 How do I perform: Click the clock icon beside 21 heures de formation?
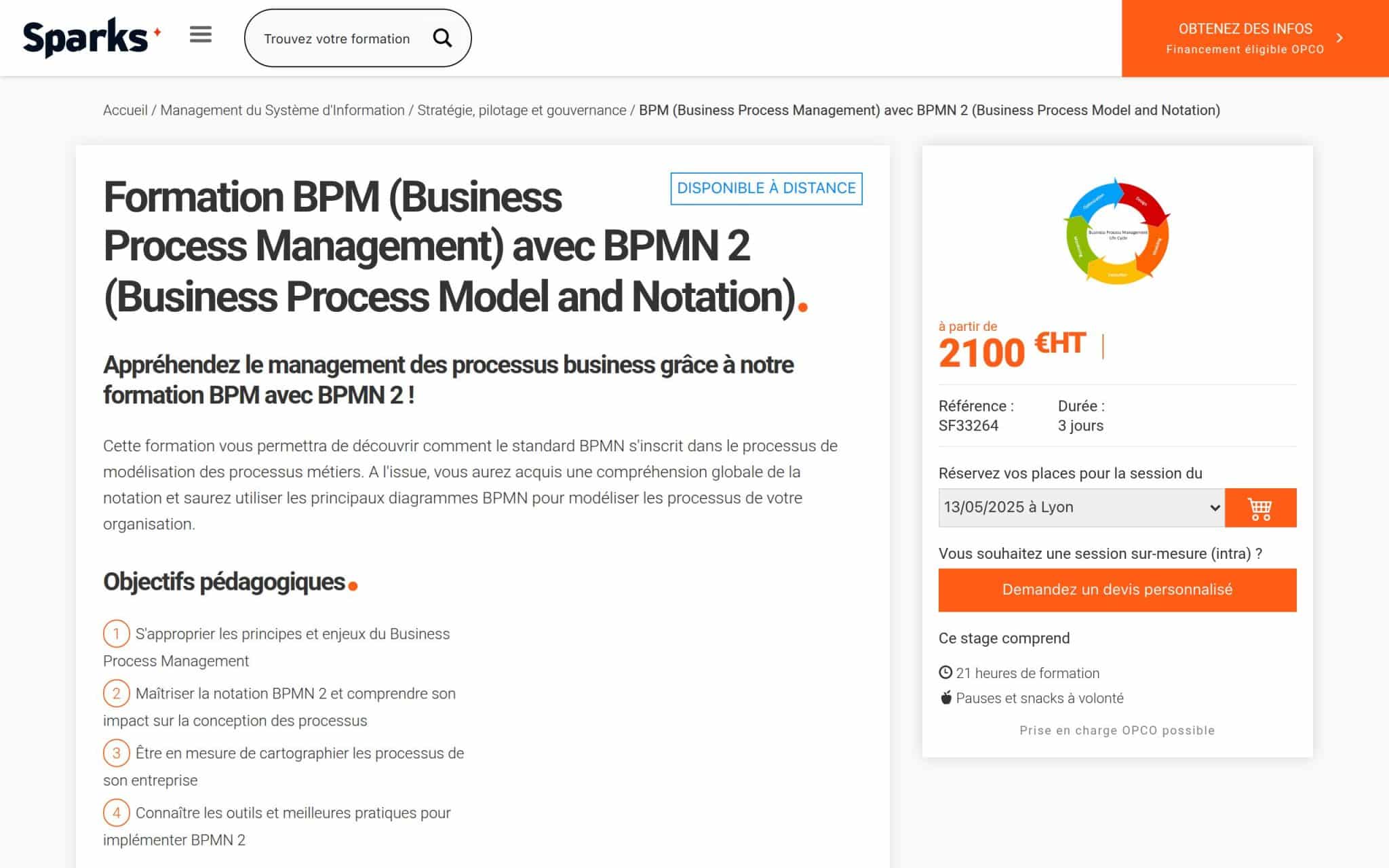(x=945, y=673)
